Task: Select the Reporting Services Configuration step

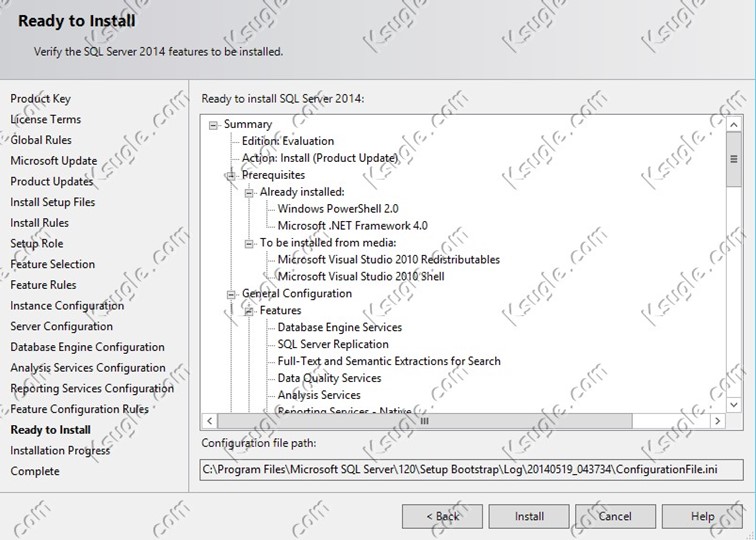Action: [x=92, y=389]
